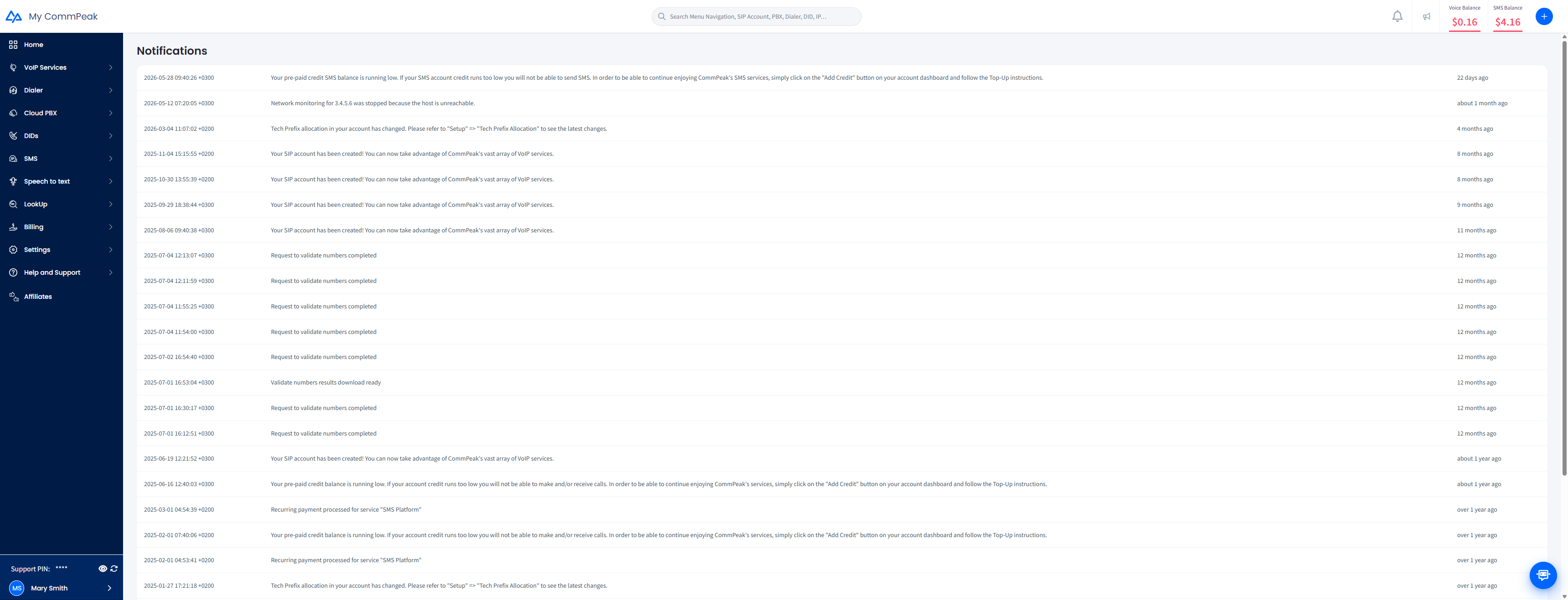Click timestamp 2025-07-02 16:54:40 +0300
This screenshot has height=600, width=1568.
coord(179,357)
